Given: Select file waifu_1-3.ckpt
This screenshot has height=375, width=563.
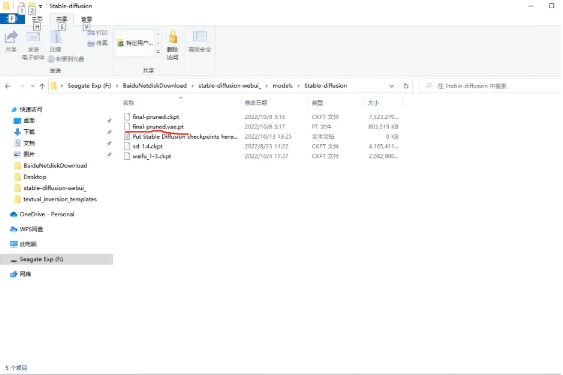Looking at the screenshot, I should [x=152, y=156].
